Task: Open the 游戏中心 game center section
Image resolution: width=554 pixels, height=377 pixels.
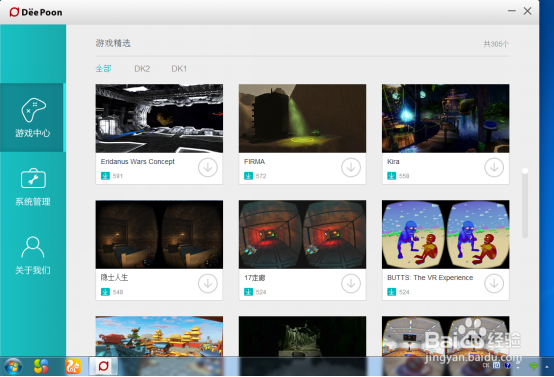Action: pos(32,118)
